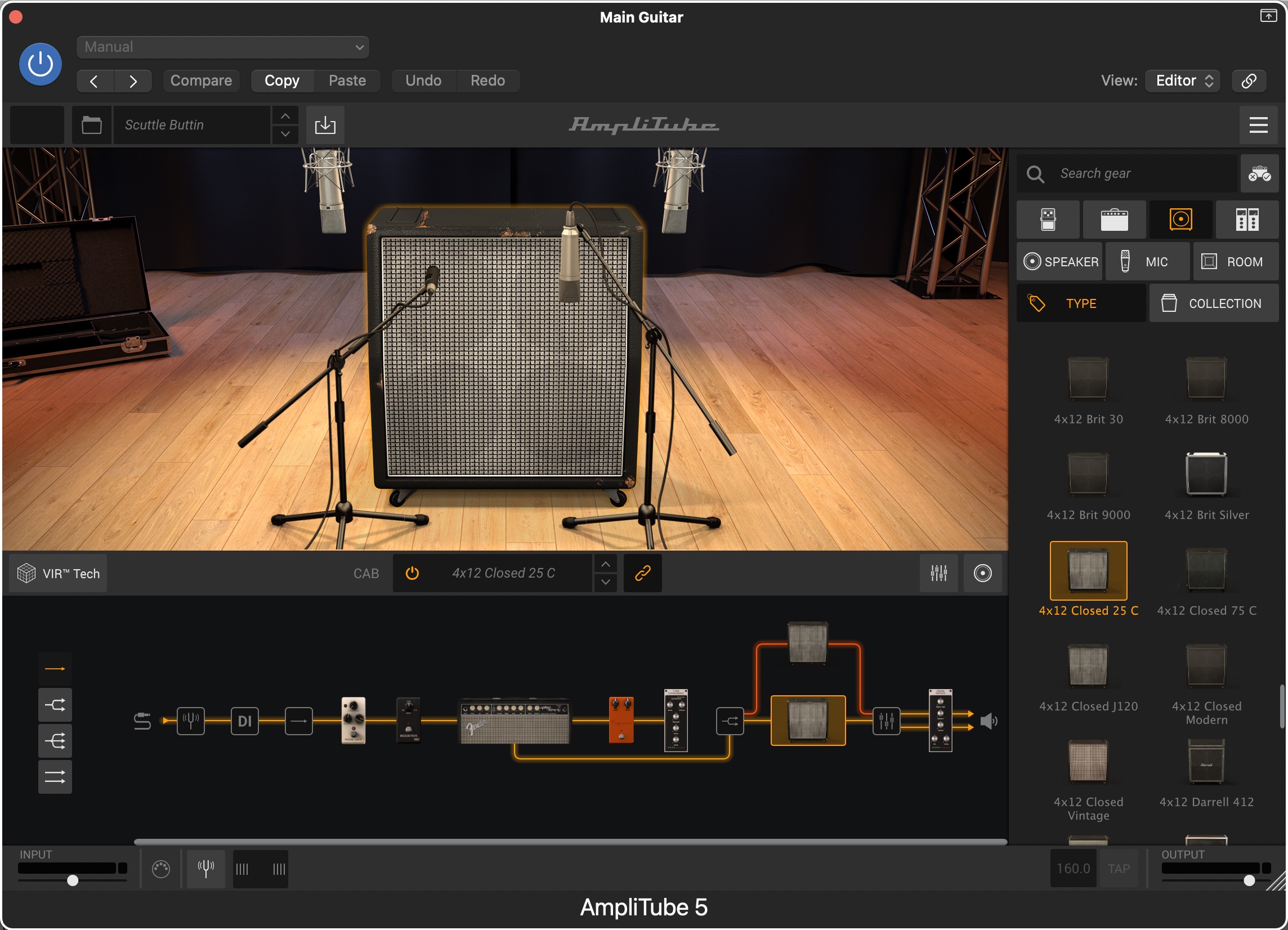
Task: Sort gear by TYPE
Action: 1081,304
